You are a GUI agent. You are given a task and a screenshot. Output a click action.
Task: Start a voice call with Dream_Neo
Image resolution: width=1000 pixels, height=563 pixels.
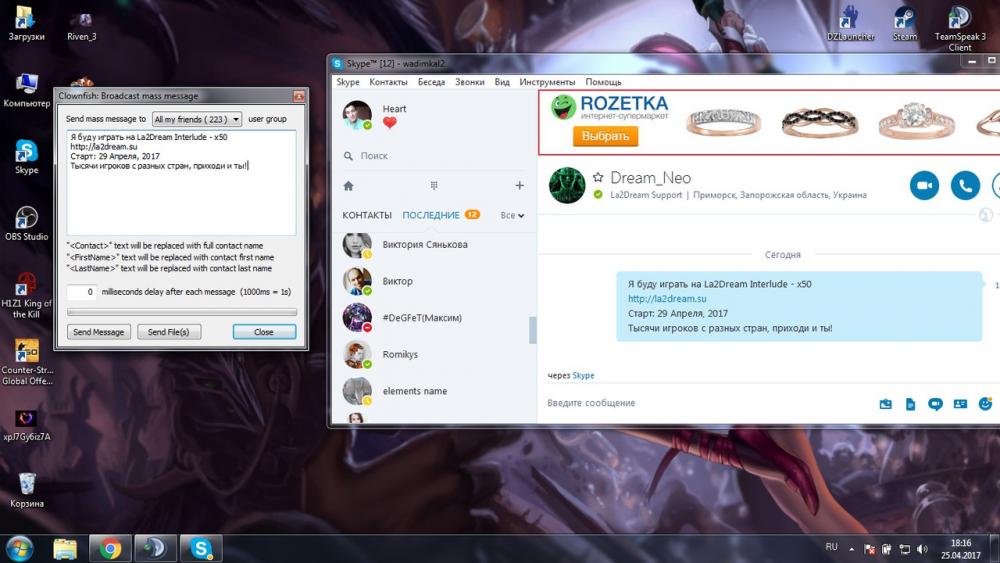[964, 186]
